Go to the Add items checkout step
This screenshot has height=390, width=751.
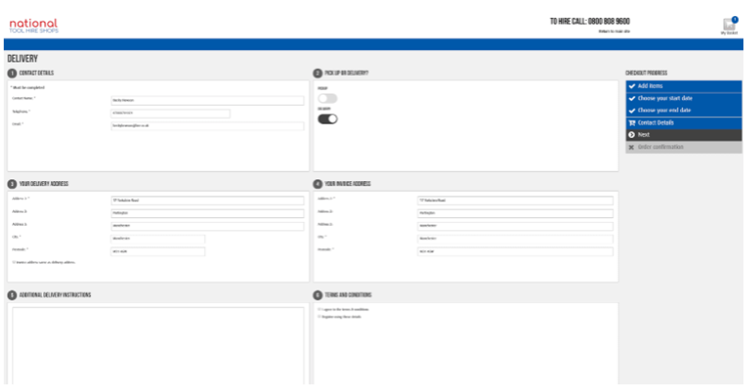684,86
